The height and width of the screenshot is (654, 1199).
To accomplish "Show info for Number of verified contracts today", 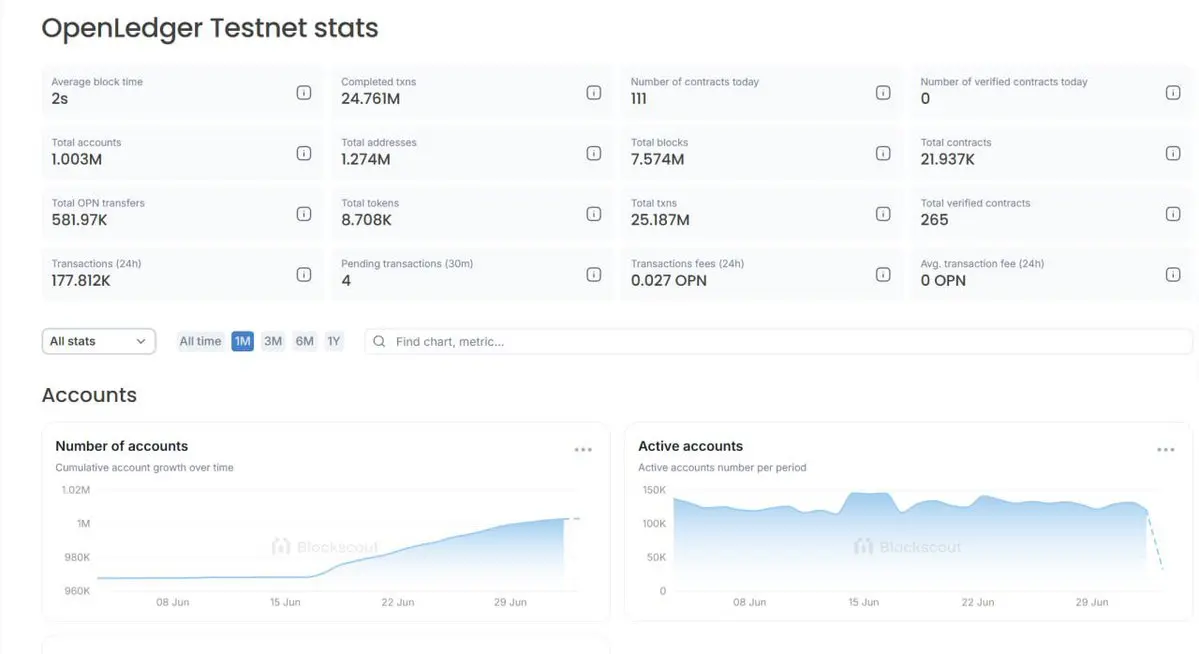I will (1173, 93).
